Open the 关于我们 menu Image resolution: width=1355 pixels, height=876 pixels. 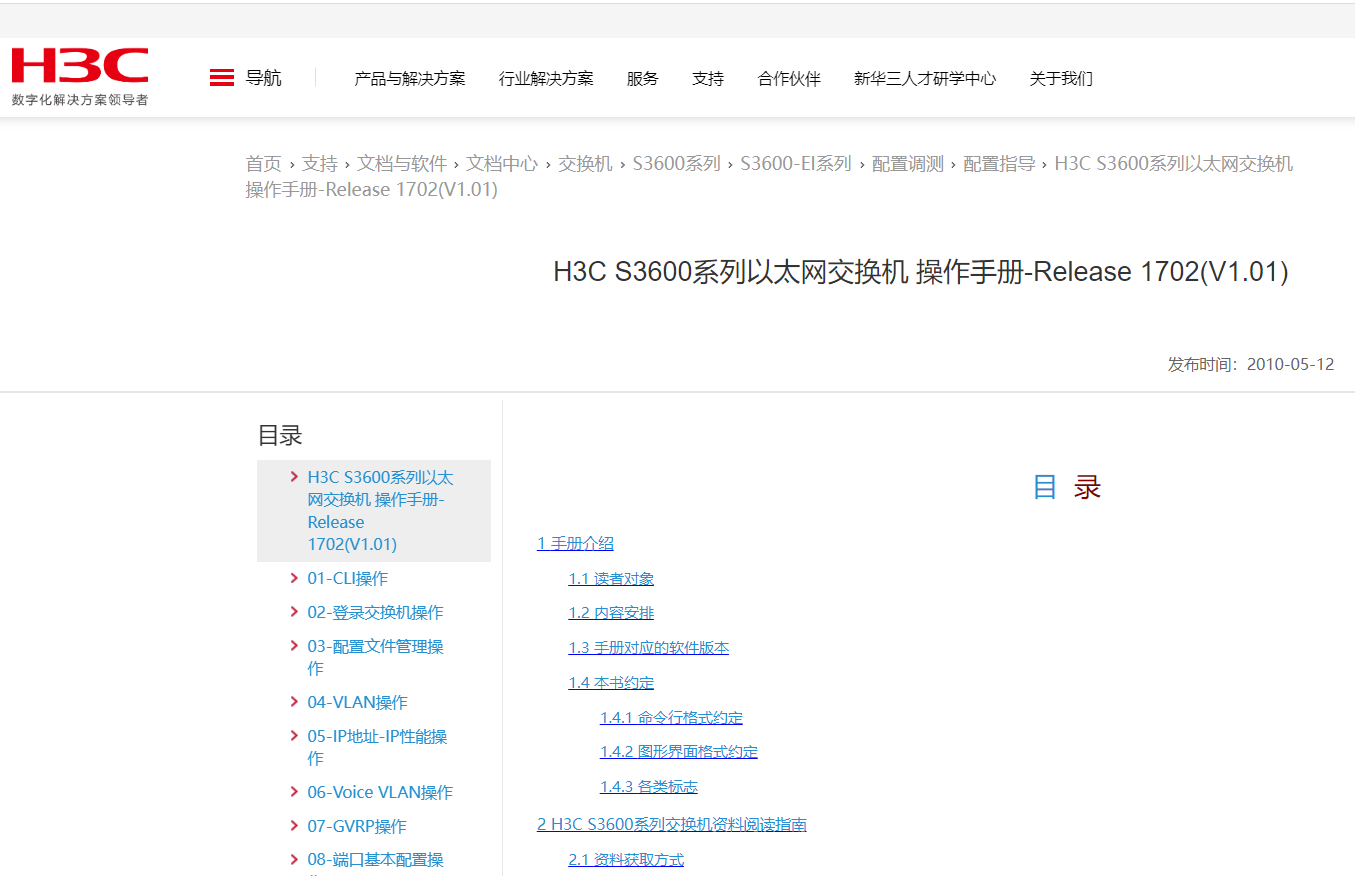1061,78
